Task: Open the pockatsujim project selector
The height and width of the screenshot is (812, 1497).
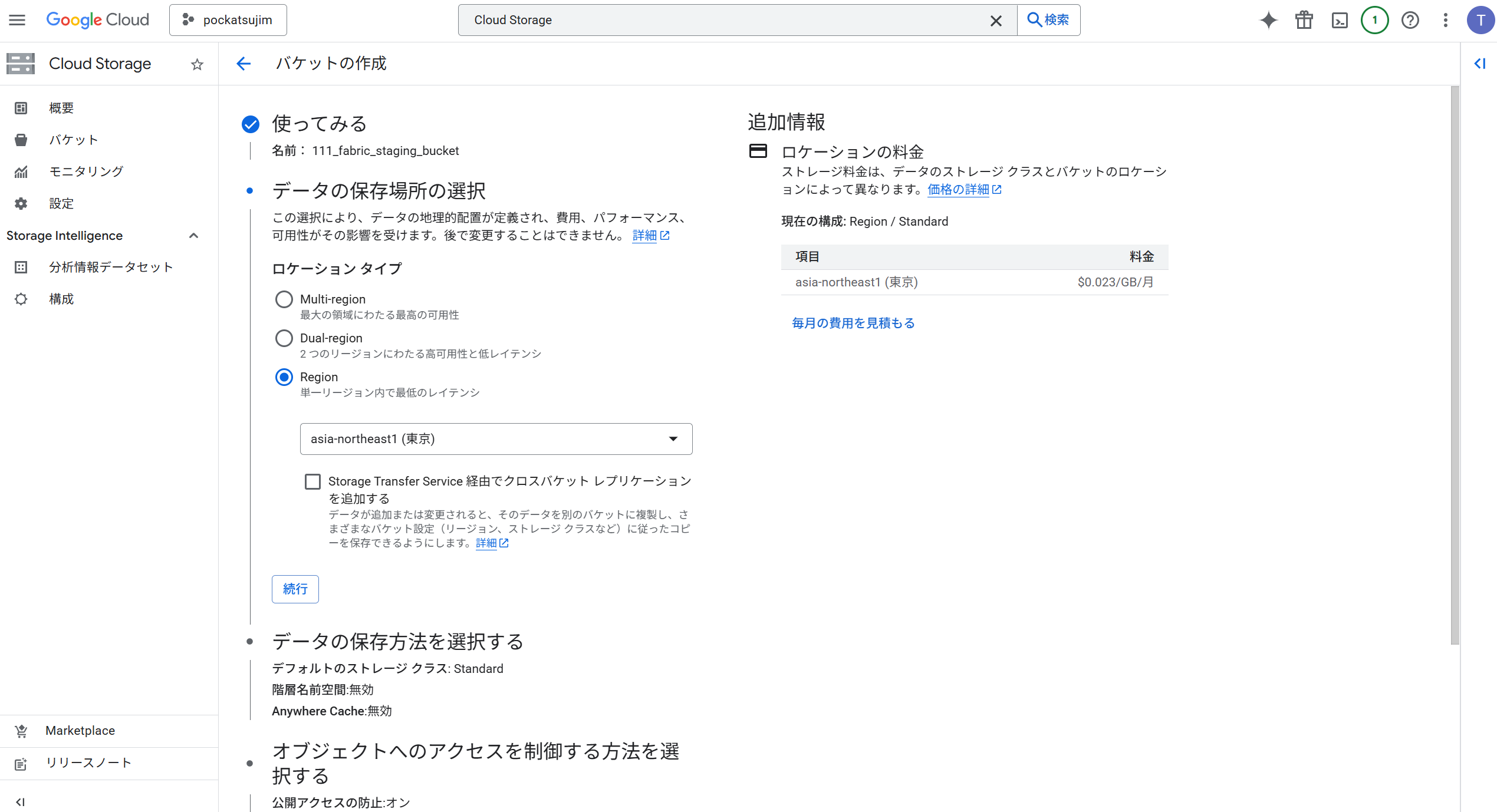Action: pyautogui.click(x=228, y=20)
